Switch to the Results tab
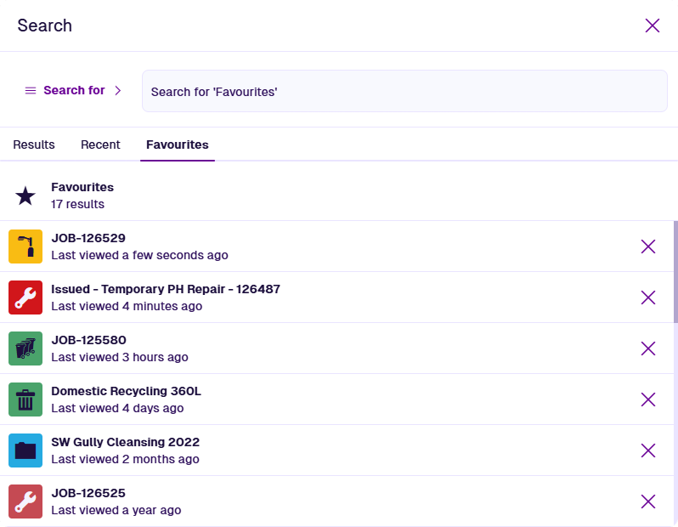The height and width of the screenshot is (527, 678). coord(34,145)
